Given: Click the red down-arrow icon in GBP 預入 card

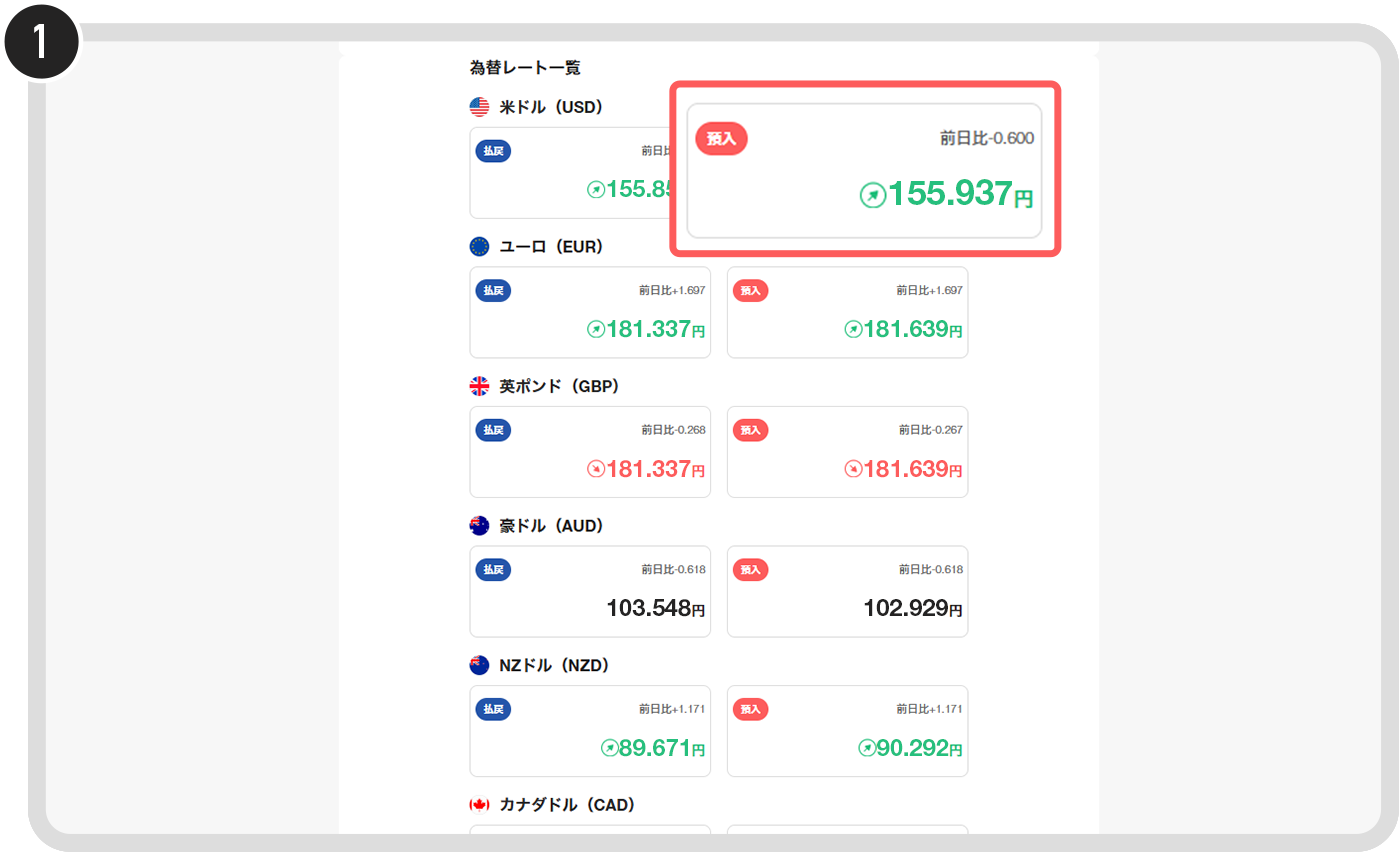Looking at the screenshot, I should tap(853, 468).
